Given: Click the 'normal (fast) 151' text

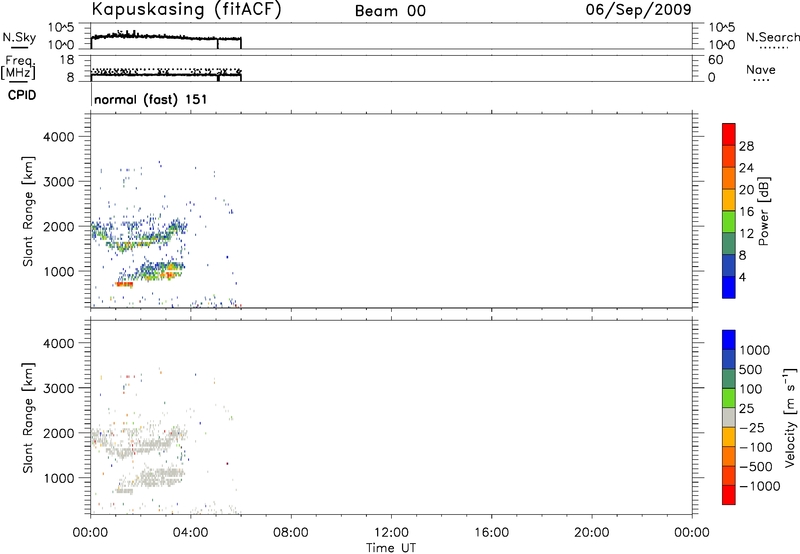Looking at the screenshot, I should coord(151,99).
